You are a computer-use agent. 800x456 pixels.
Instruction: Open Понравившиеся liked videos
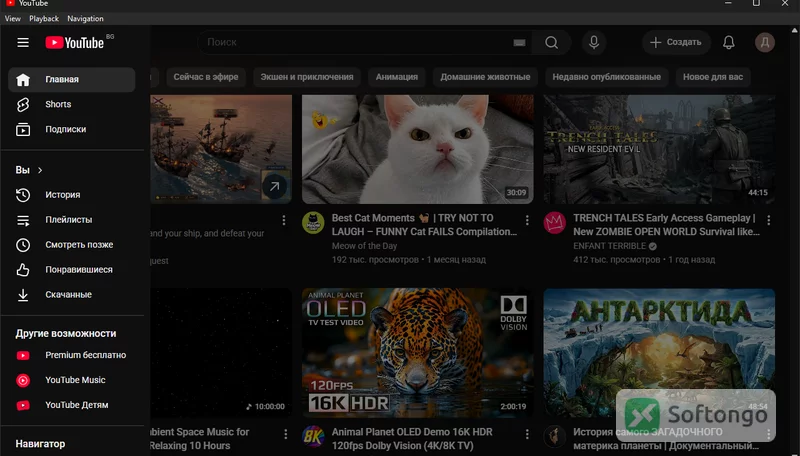click(71, 270)
